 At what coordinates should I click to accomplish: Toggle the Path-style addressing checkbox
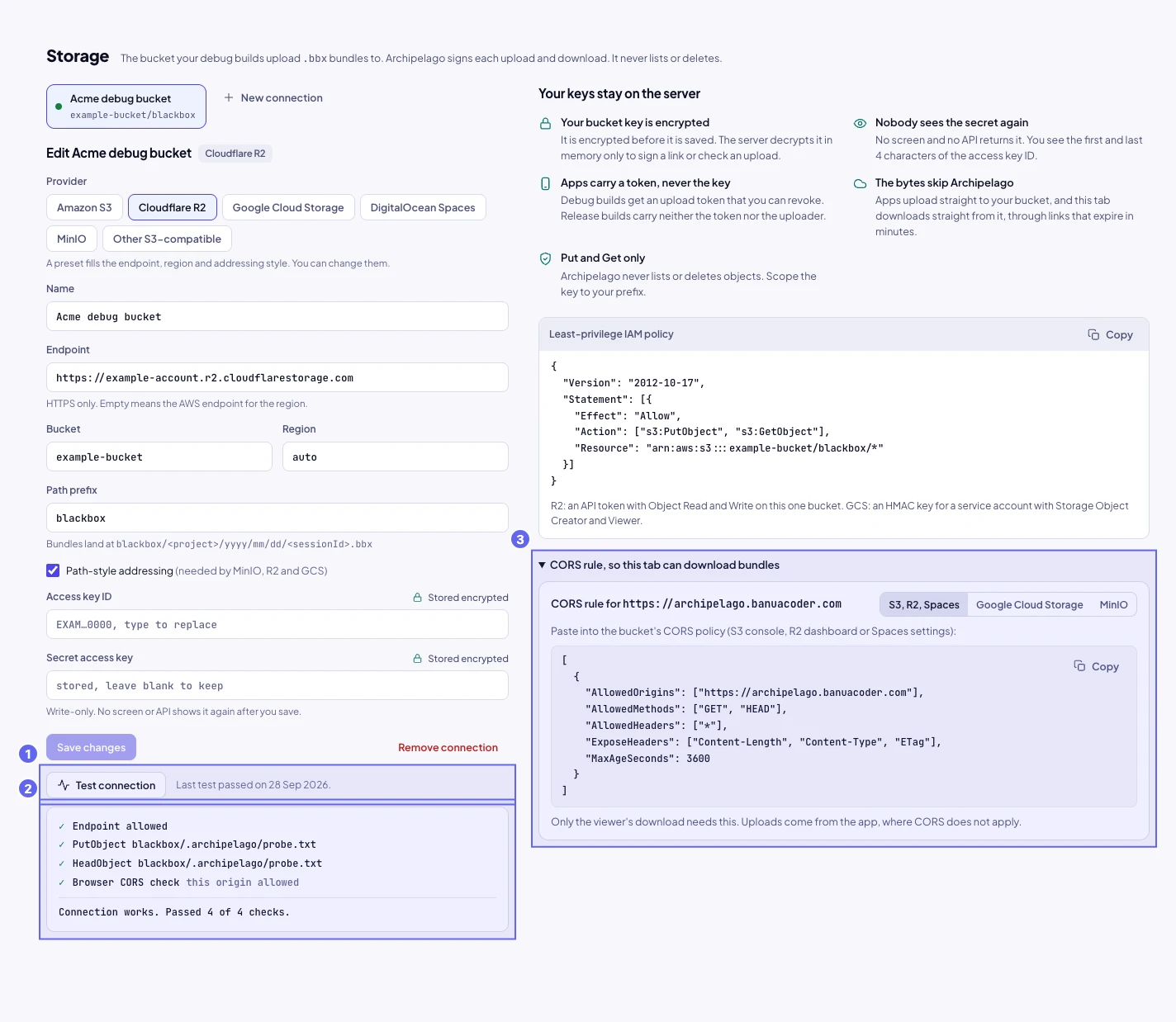tap(53, 570)
